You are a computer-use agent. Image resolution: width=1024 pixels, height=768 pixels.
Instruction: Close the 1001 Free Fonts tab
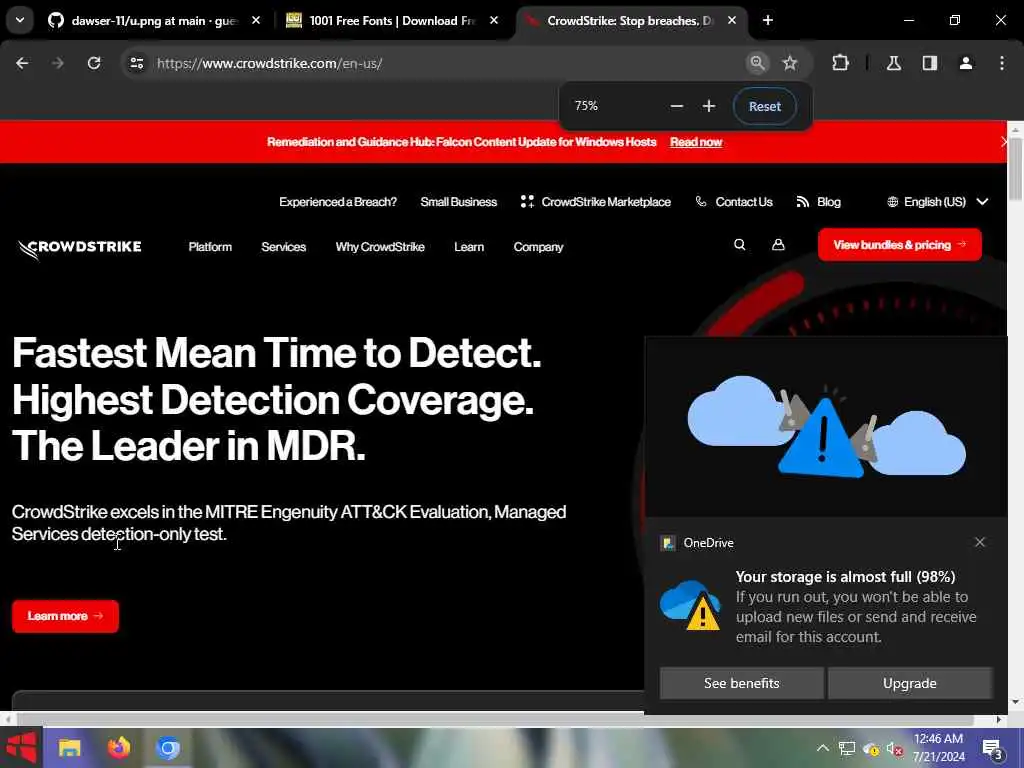(494, 21)
